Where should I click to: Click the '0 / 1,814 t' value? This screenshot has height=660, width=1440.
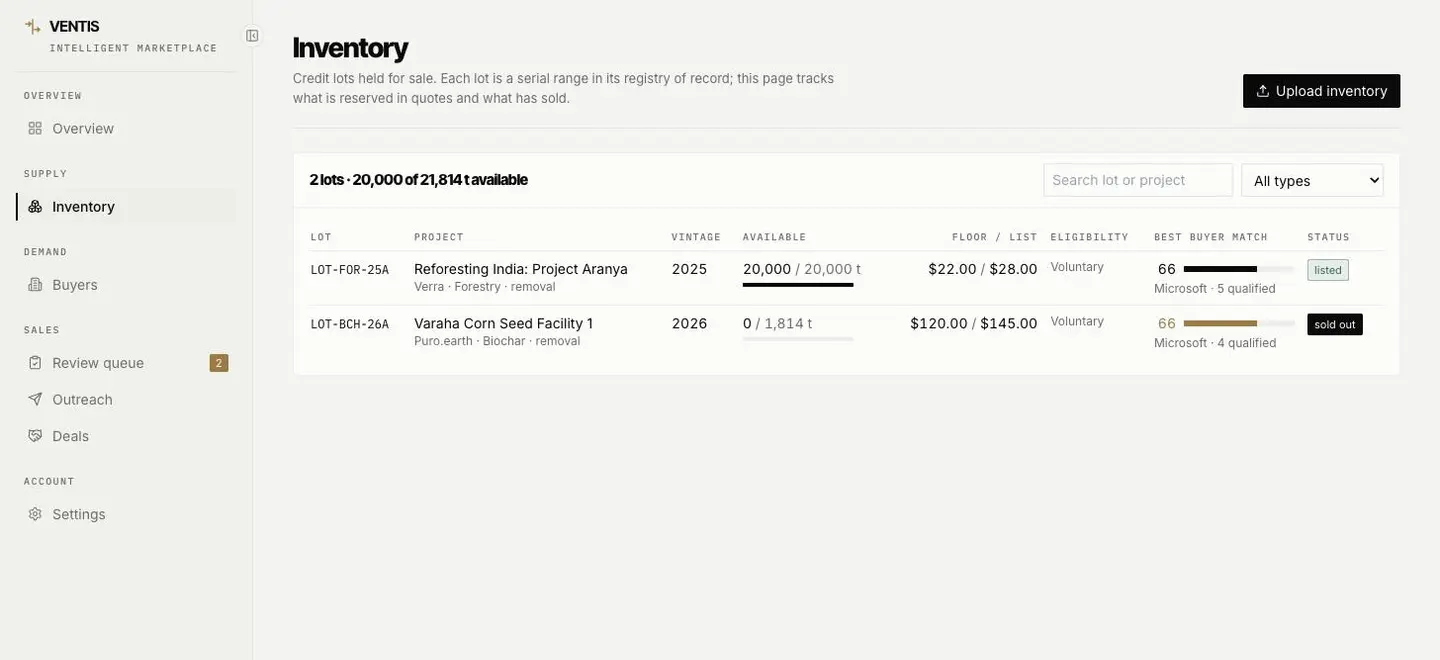point(778,323)
